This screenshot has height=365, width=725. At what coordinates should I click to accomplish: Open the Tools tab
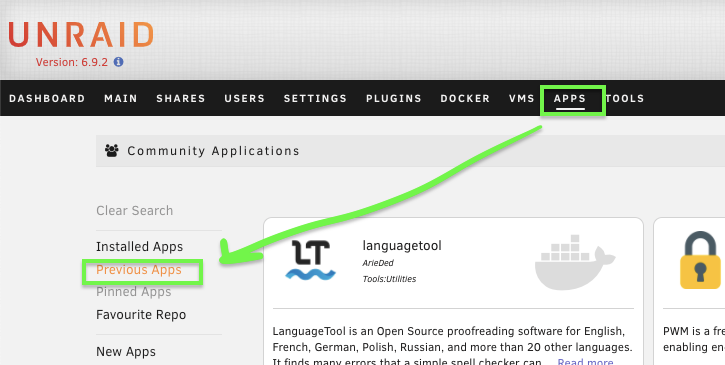point(625,99)
